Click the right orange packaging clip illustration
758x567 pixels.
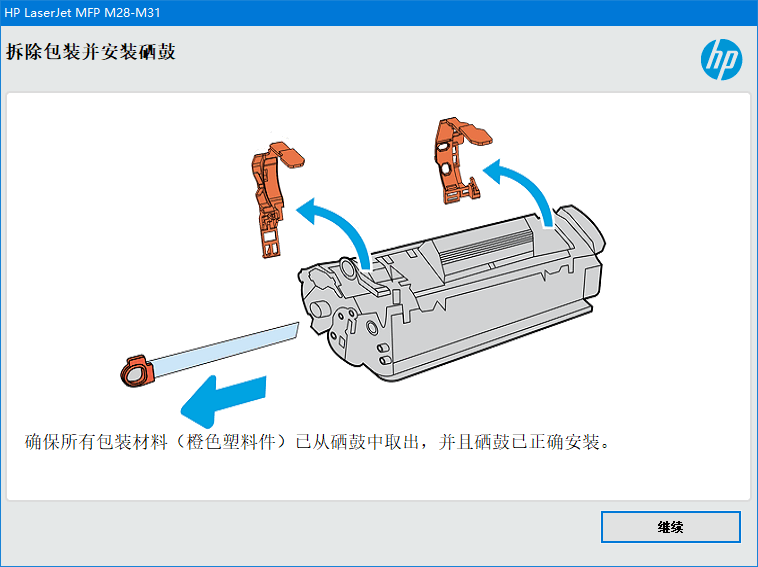click(x=463, y=160)
